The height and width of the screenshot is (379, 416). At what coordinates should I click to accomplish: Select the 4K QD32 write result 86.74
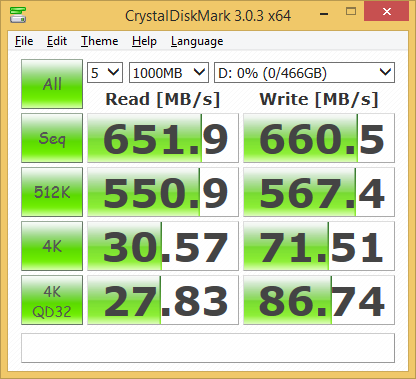319,300
